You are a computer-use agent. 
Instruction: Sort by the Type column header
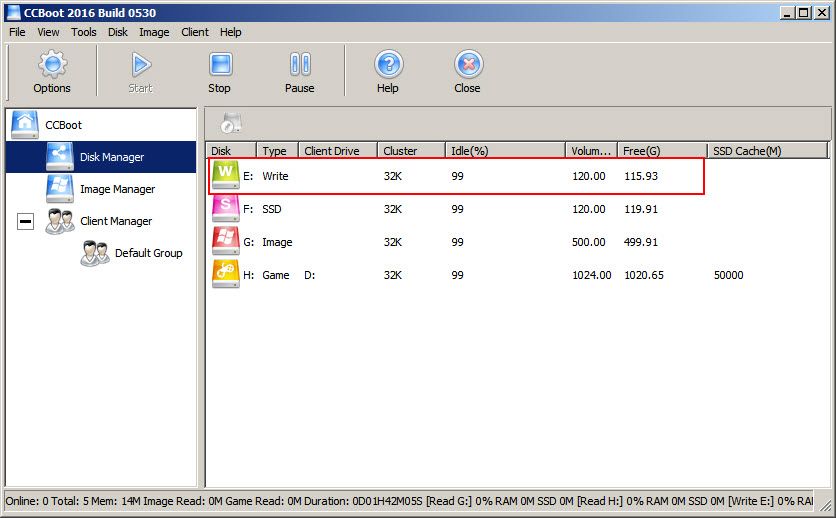[x=277, y=151]
